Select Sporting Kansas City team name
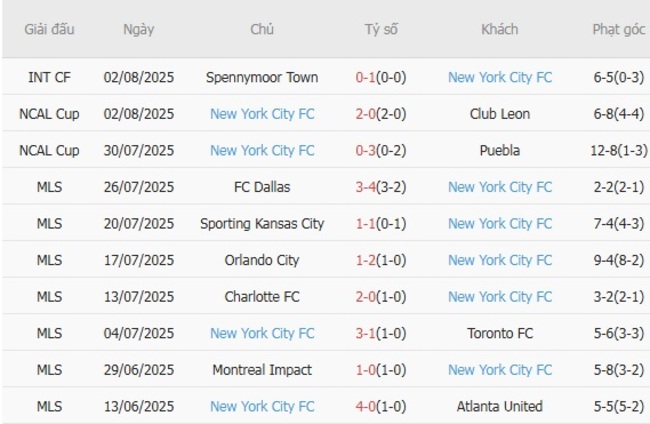 [x=262, y=224]
